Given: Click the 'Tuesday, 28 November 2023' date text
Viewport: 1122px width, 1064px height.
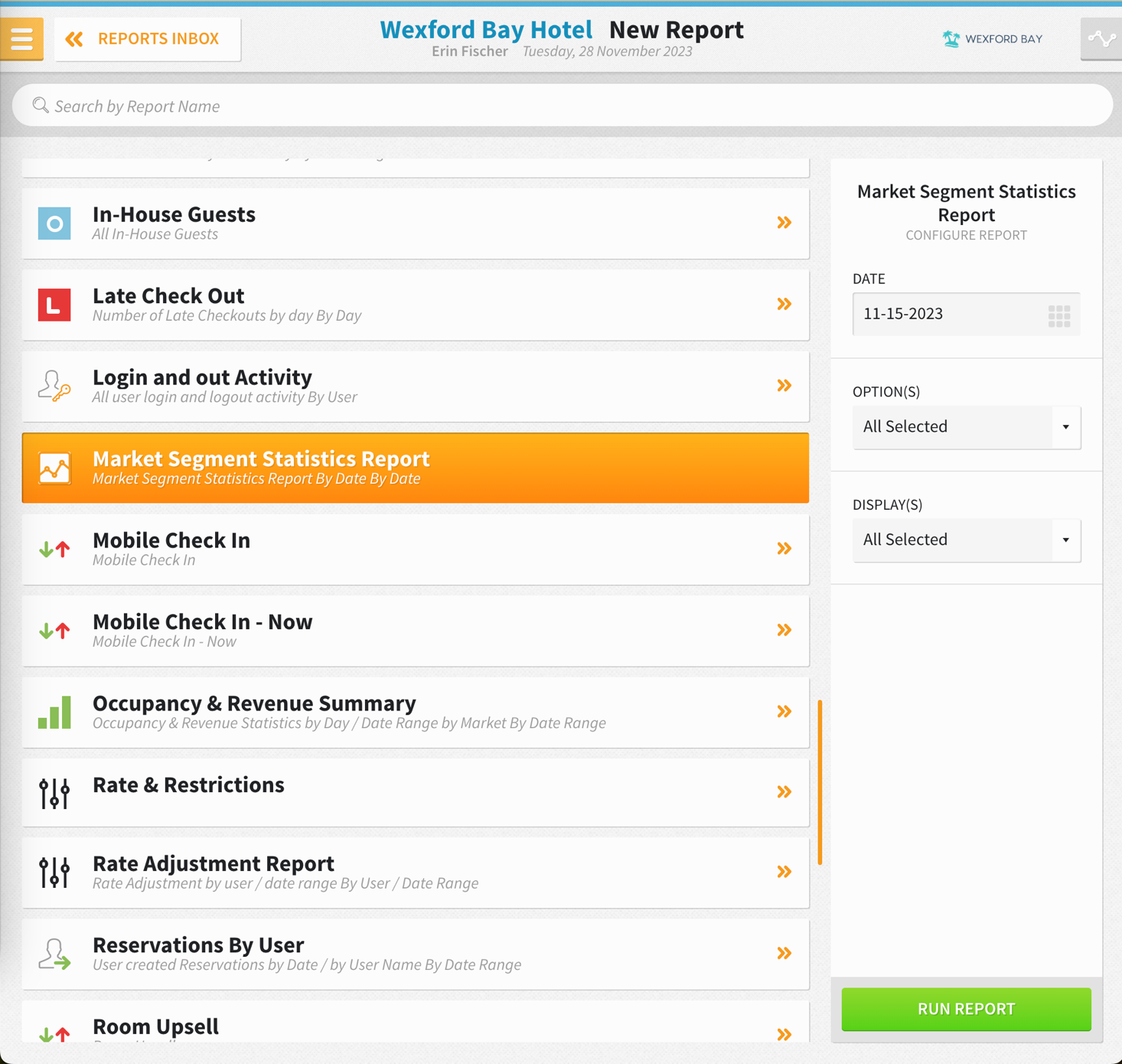Looking at the screenshot, I should tap(608, 51).
